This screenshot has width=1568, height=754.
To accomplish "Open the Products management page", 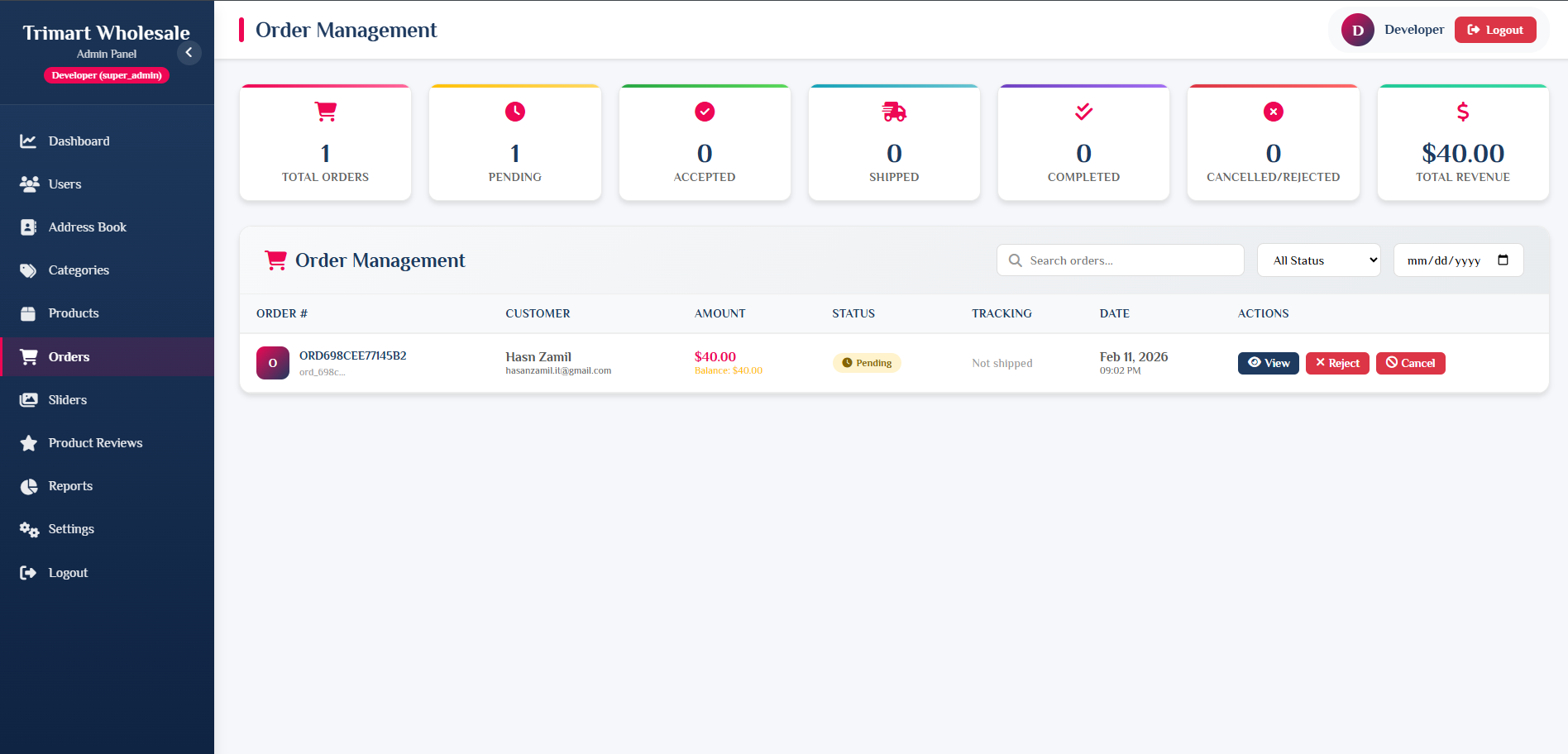I will coord(74,313).
